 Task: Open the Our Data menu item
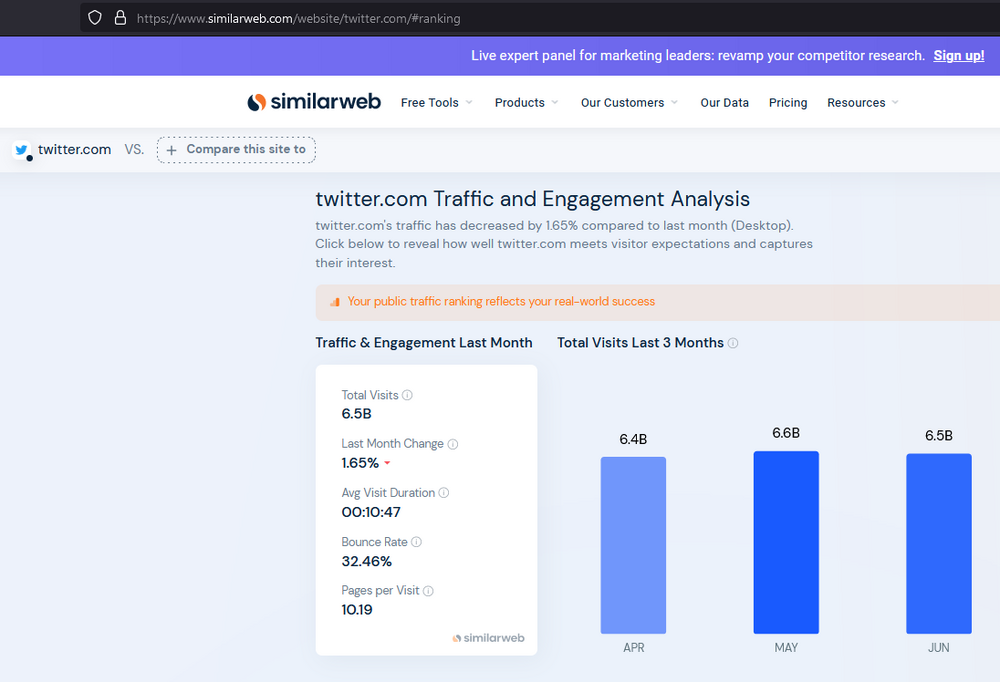point(724,103)
